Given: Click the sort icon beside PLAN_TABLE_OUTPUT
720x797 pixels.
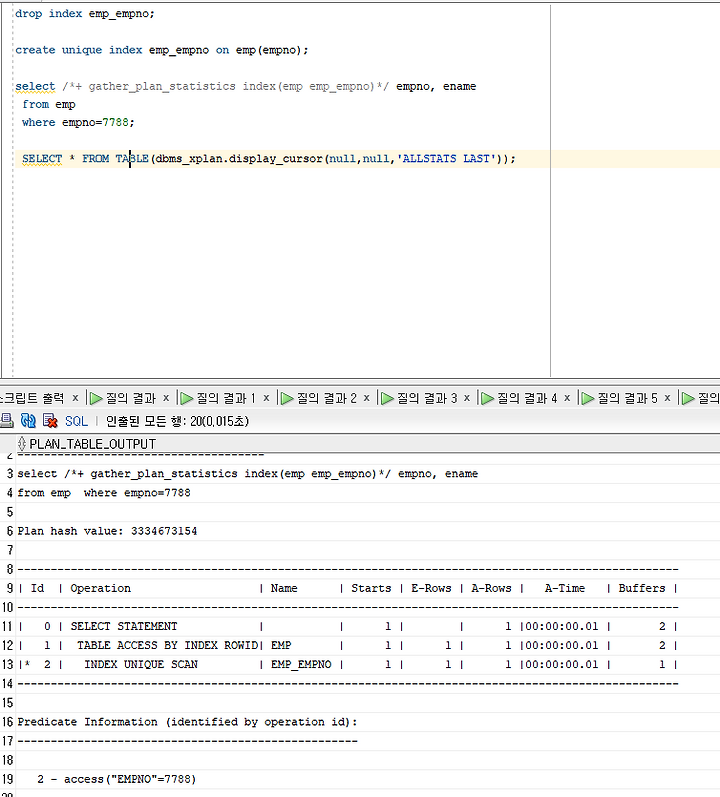Looking at the screenshot, I should point(22,444).
